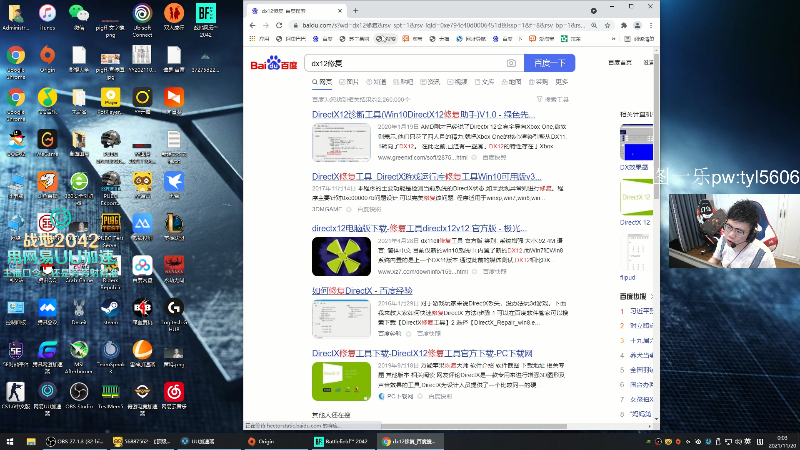Click the Chrome page vertical scrollbar
This screenshot has height=450, width=800.
tap(656, 128)
